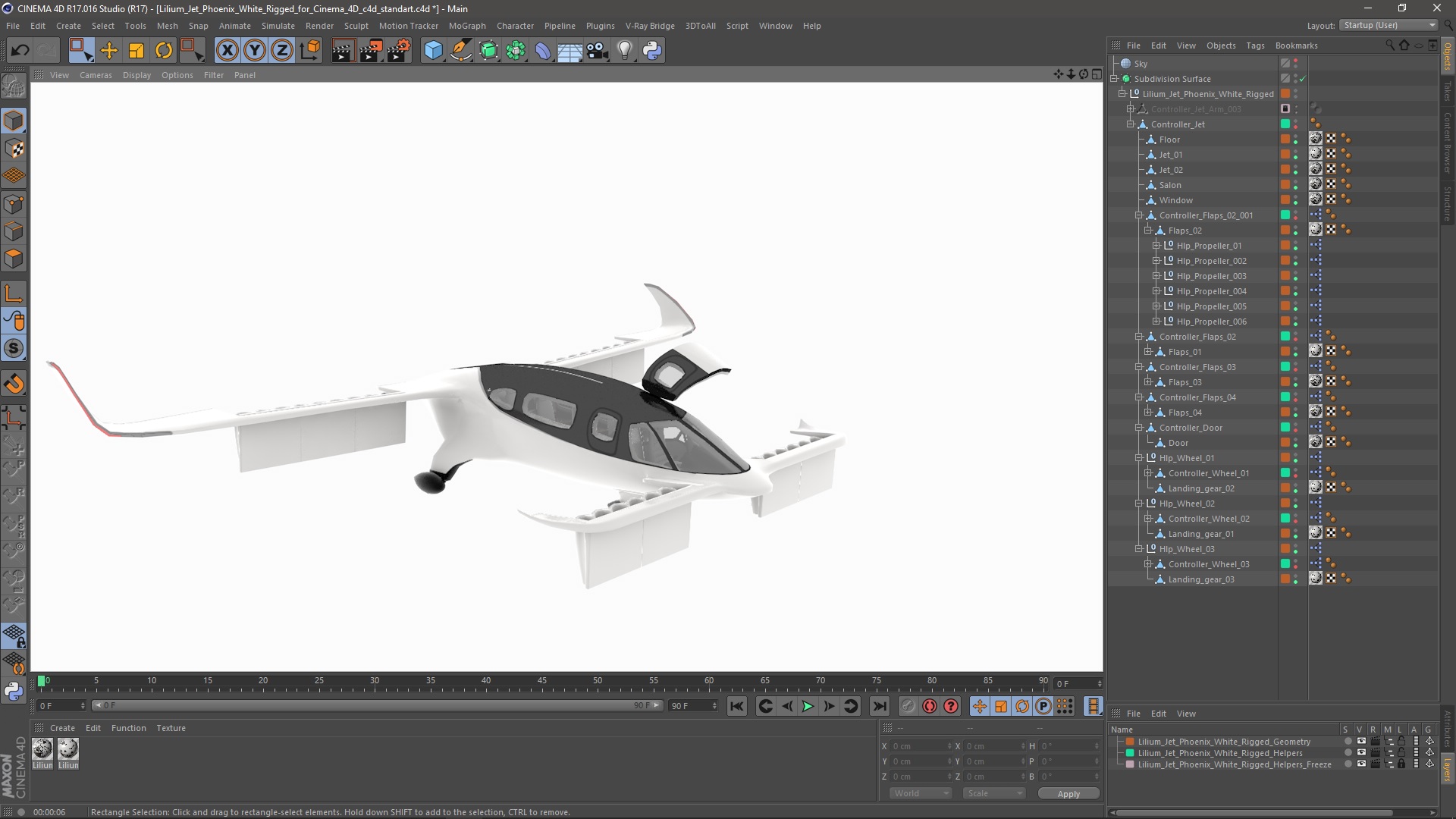The height and width of the screenshot is (819, 1456).
Task: Toggle solo for Rigged_Helpers layer
Action: coord(1348,753)
